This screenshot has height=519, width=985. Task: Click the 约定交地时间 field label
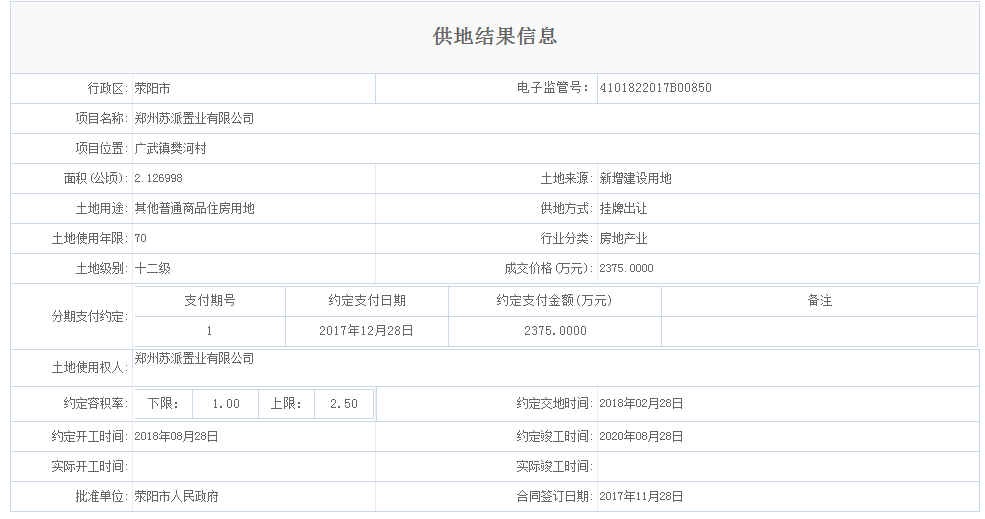click(x=555, y=403)
